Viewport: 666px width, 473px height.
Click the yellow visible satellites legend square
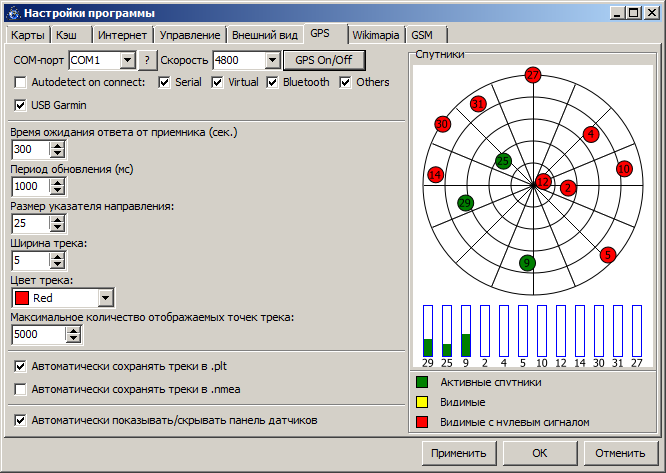[422, 402]
